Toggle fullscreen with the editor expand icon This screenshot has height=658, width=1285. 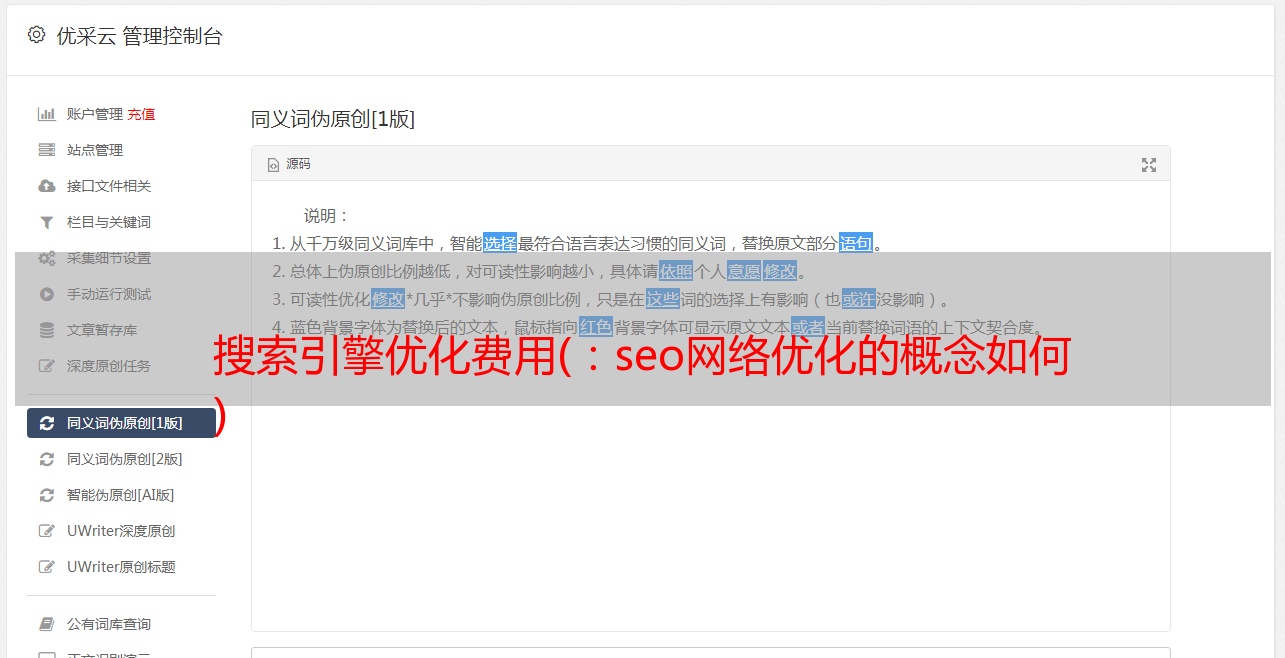(x=1149, y=165)
